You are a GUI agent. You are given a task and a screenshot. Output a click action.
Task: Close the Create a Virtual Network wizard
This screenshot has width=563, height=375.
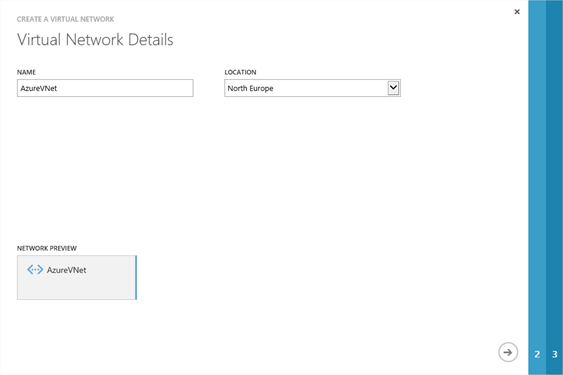point(517,12)
